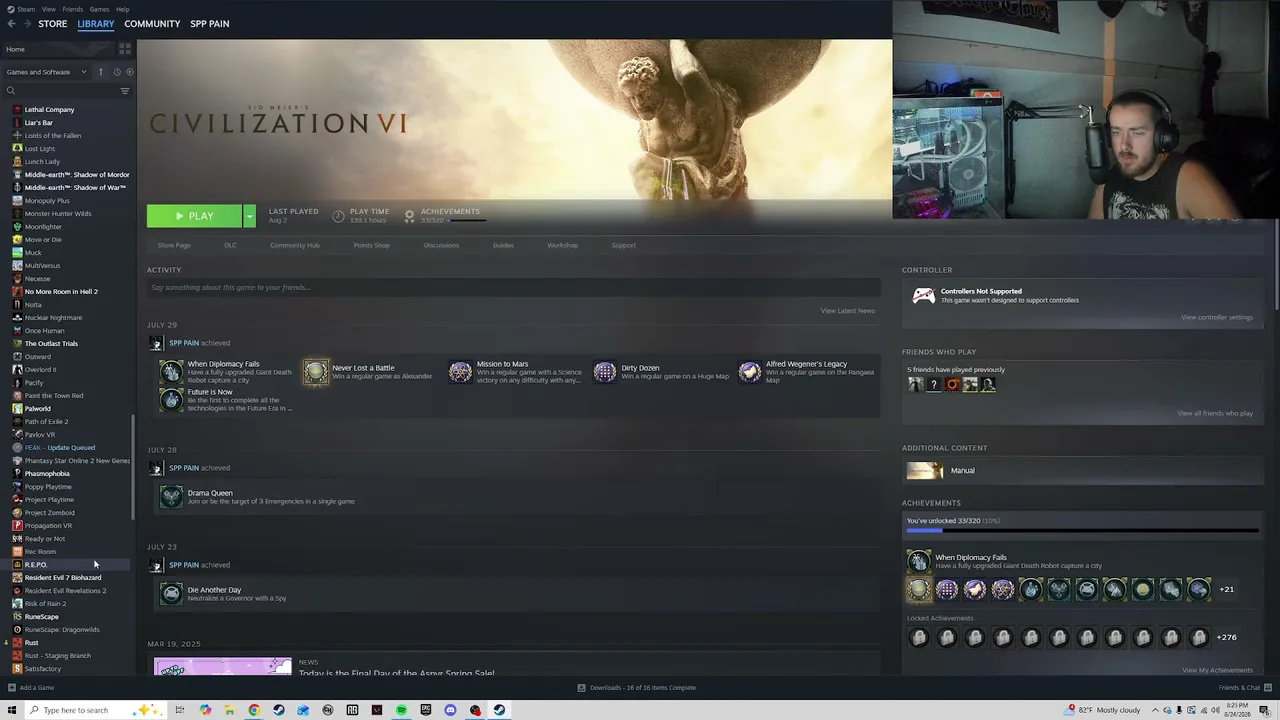The width and height of the screenshot is (1280, 720).
Task: Go back with the navigation back arrow
Action: tap(11, 24)
